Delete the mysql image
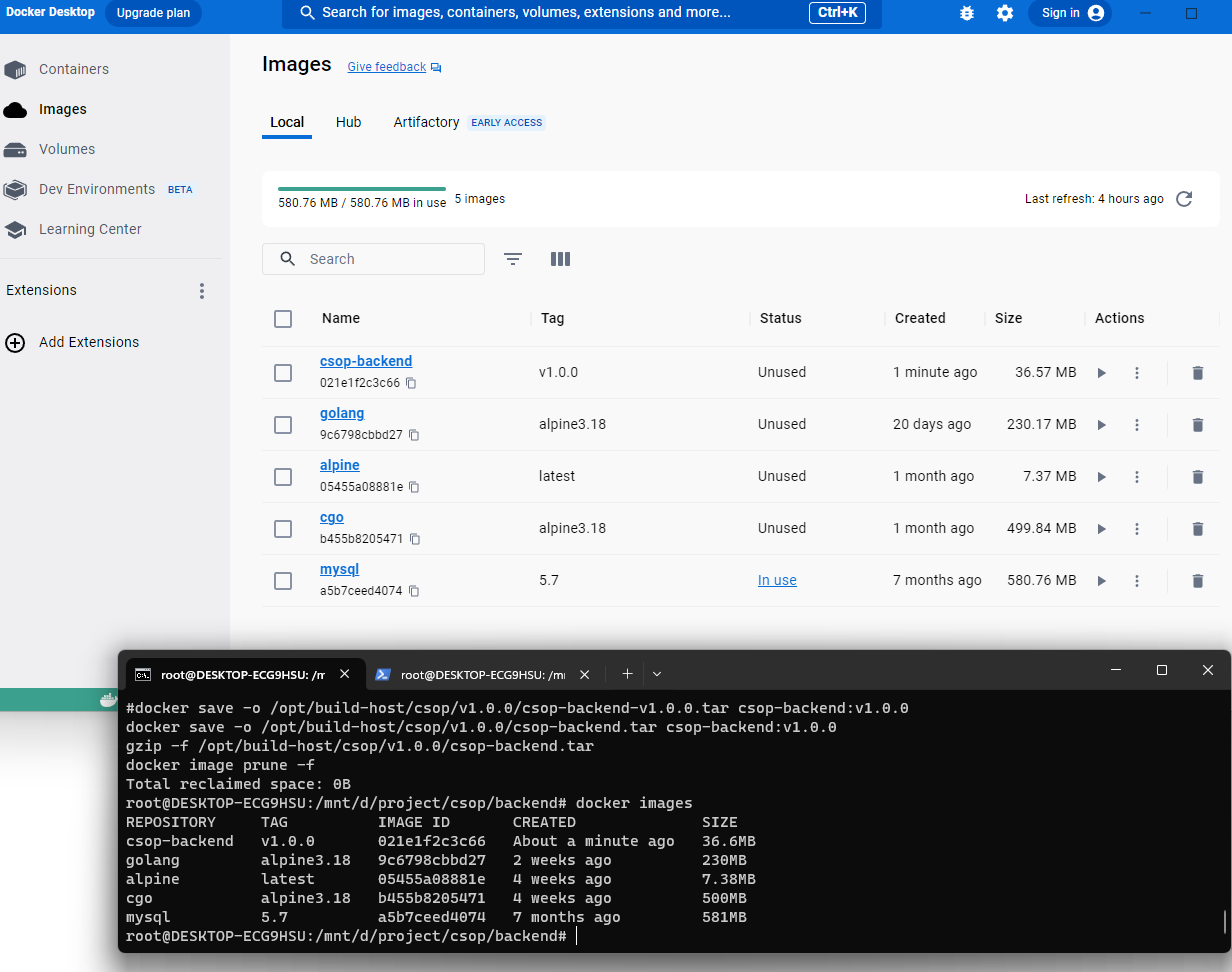 click(x=1198, y=581)
